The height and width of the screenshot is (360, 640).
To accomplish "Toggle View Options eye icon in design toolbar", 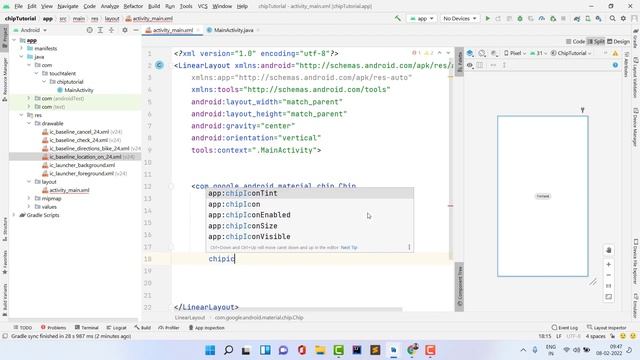I will pos(470,65).
